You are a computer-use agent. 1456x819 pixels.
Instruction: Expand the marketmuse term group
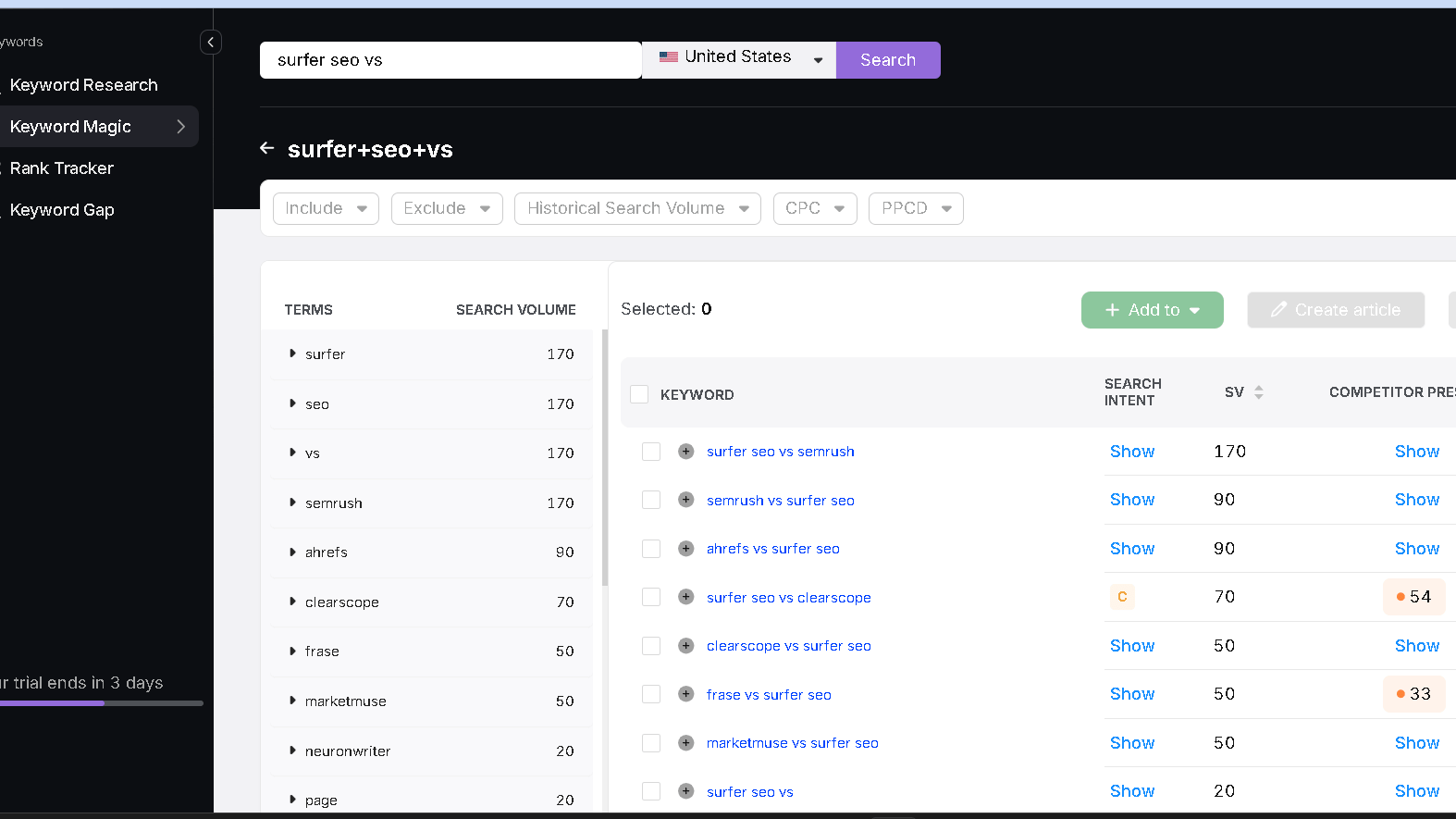pyautogui.click(x=292, y=701)
